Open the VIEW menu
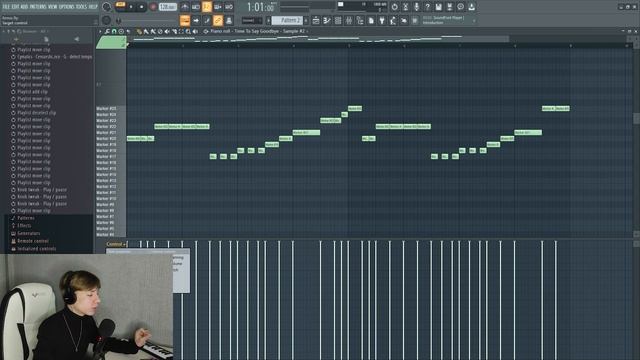This screenshot has width=640, height=360. 53,7
